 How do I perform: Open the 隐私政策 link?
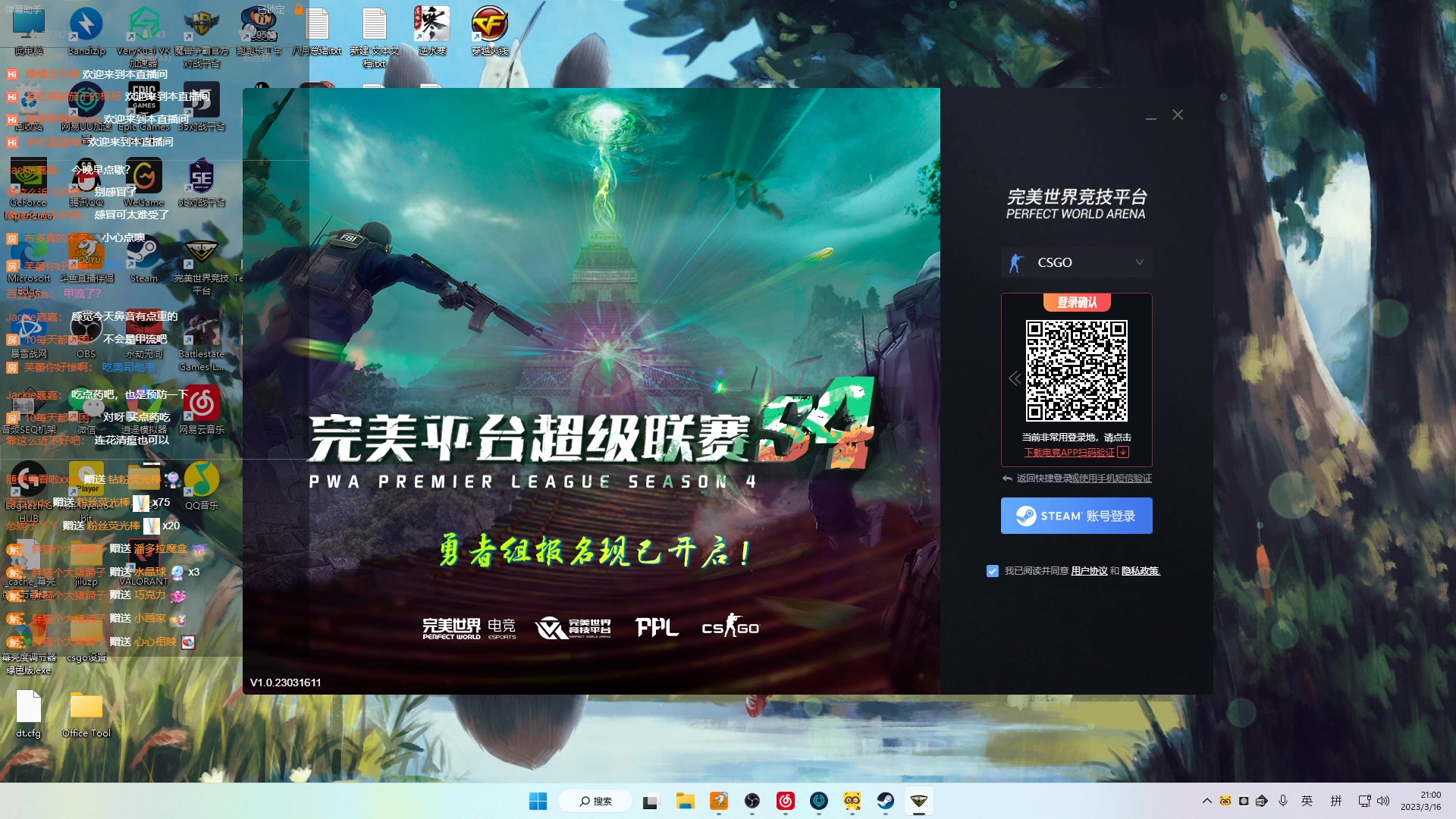pyautogui.click(x=1141, y=571)
